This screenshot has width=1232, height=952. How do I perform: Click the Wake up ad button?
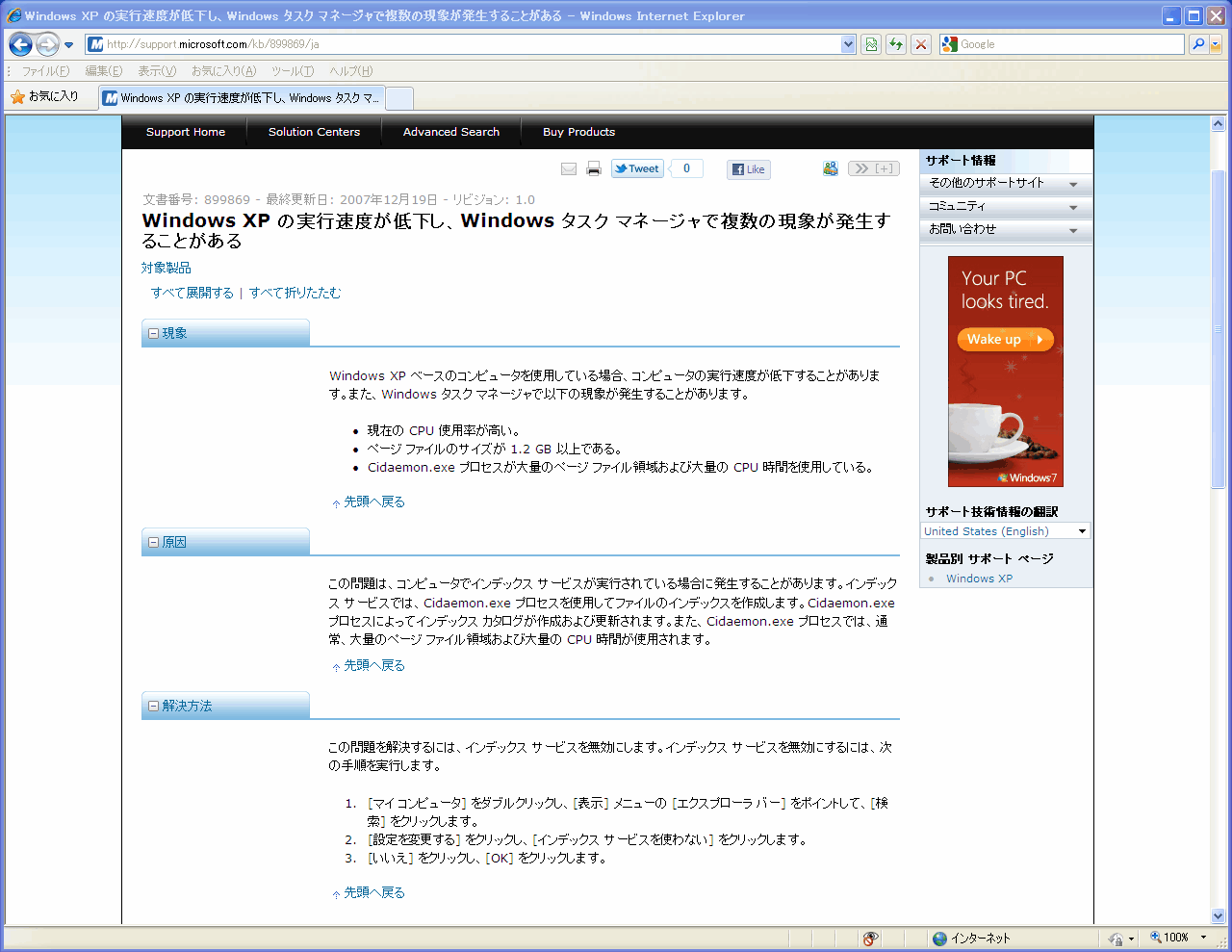tap(1005, 340)
